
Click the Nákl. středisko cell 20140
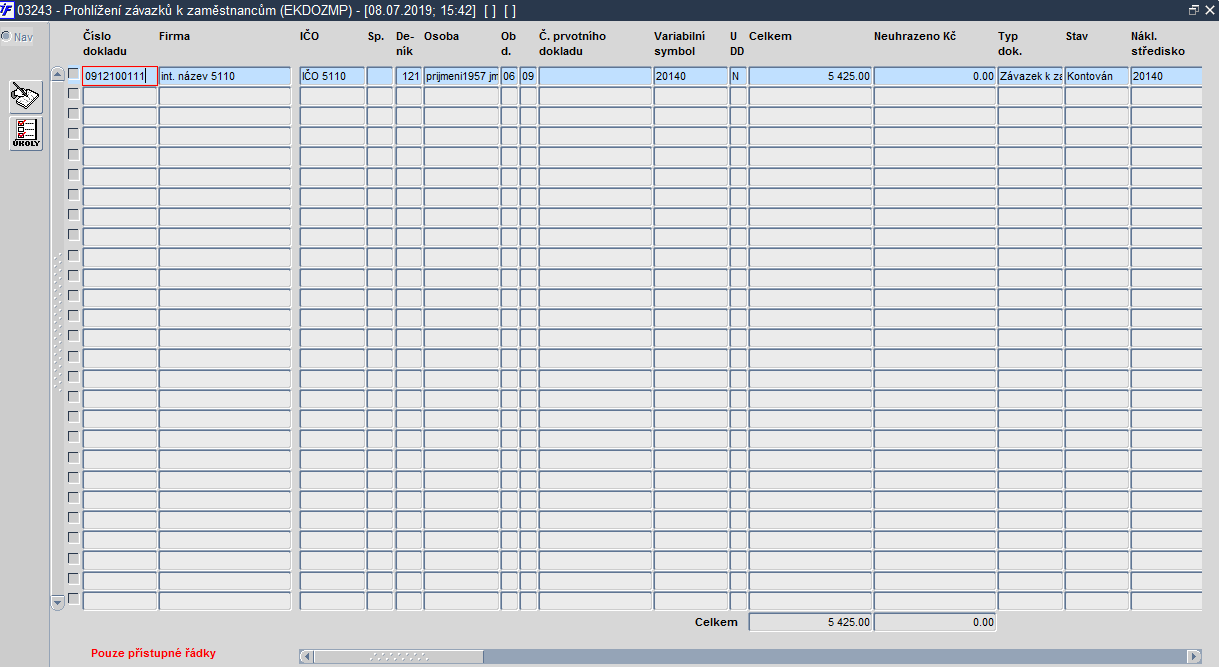(1166, 75)
